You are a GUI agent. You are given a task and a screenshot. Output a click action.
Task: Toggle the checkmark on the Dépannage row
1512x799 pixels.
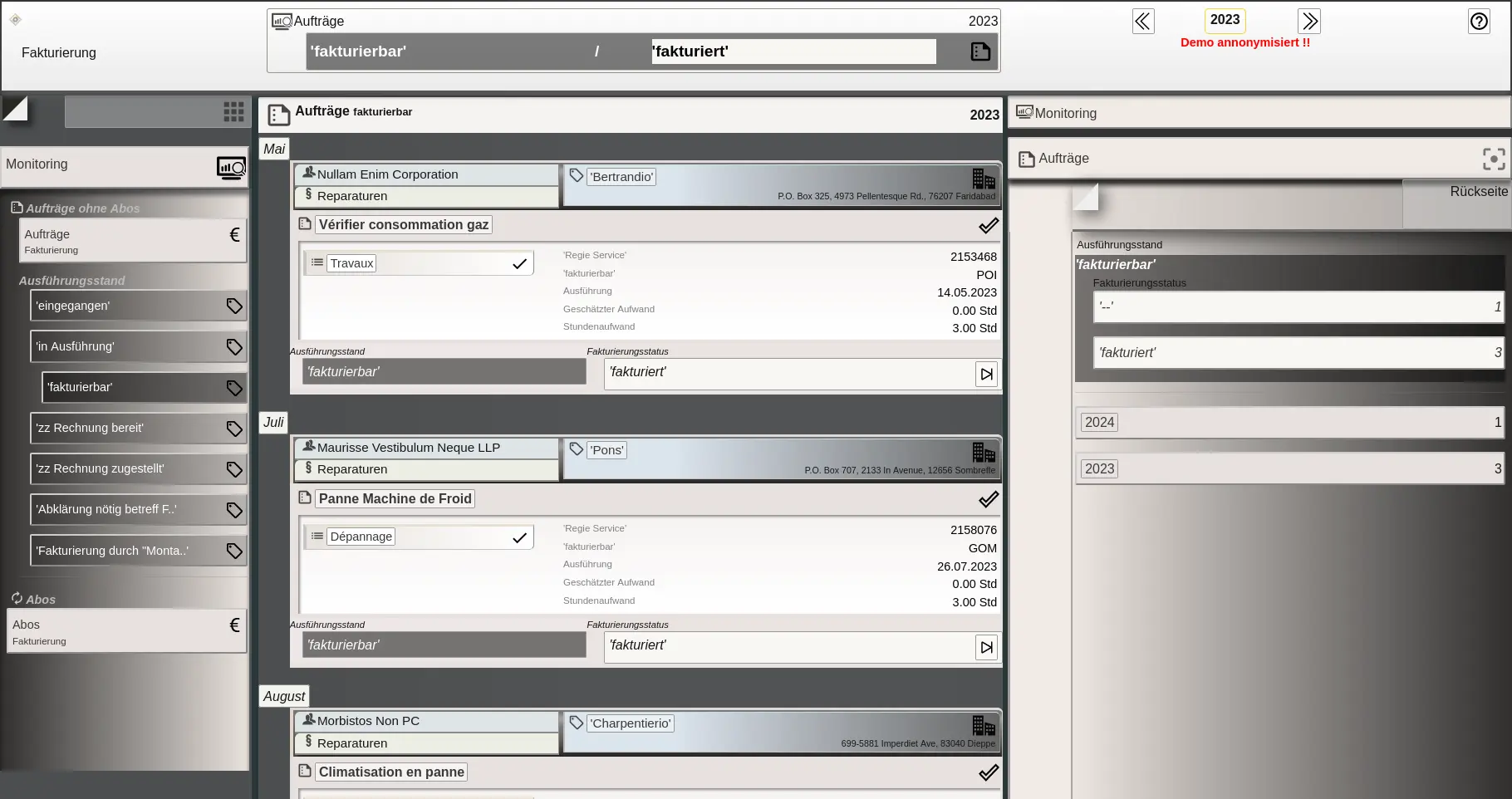click(519, 537)
